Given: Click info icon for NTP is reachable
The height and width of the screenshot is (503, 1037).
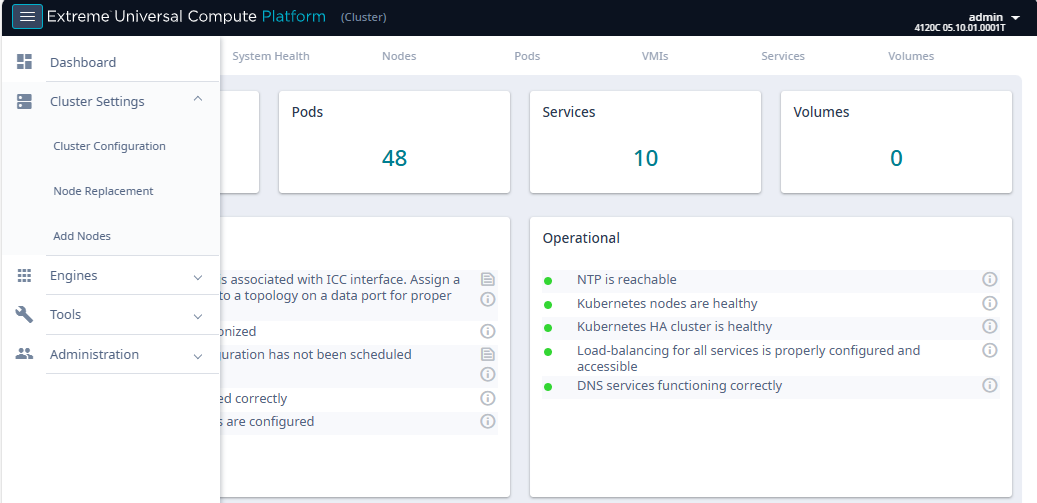Looking at the screenshot, I should coord(990,279).
